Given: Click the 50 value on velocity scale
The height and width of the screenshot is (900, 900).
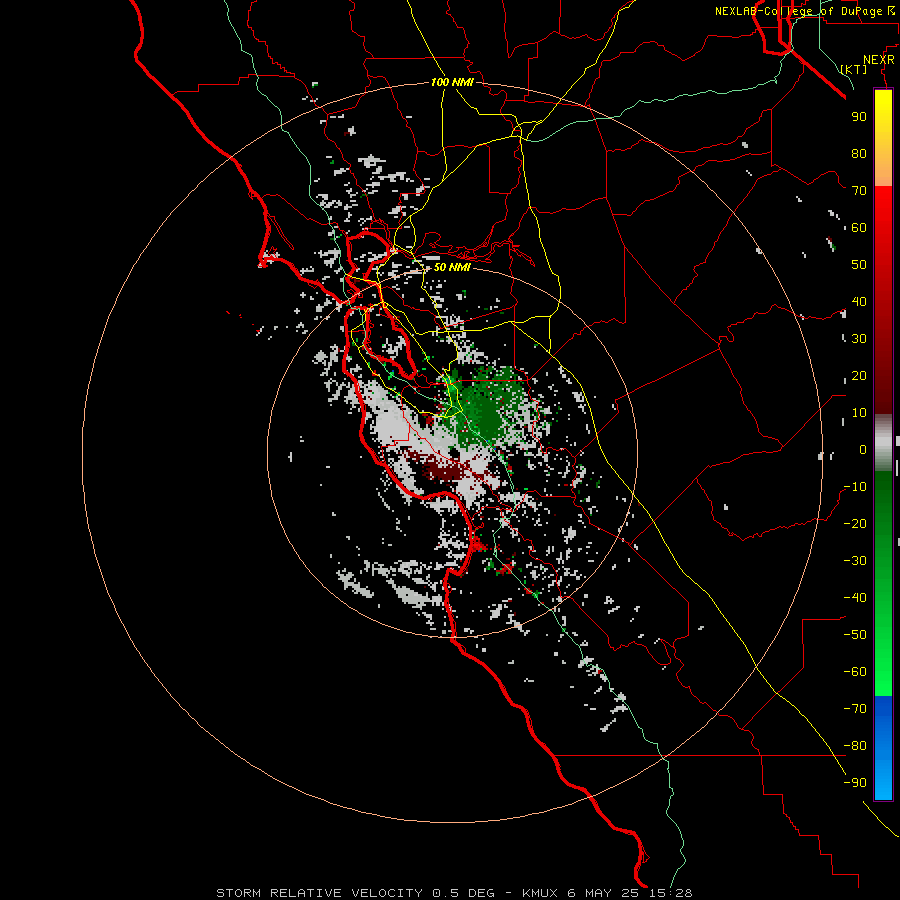Looking at the screenshot, I should coord(859,265).
